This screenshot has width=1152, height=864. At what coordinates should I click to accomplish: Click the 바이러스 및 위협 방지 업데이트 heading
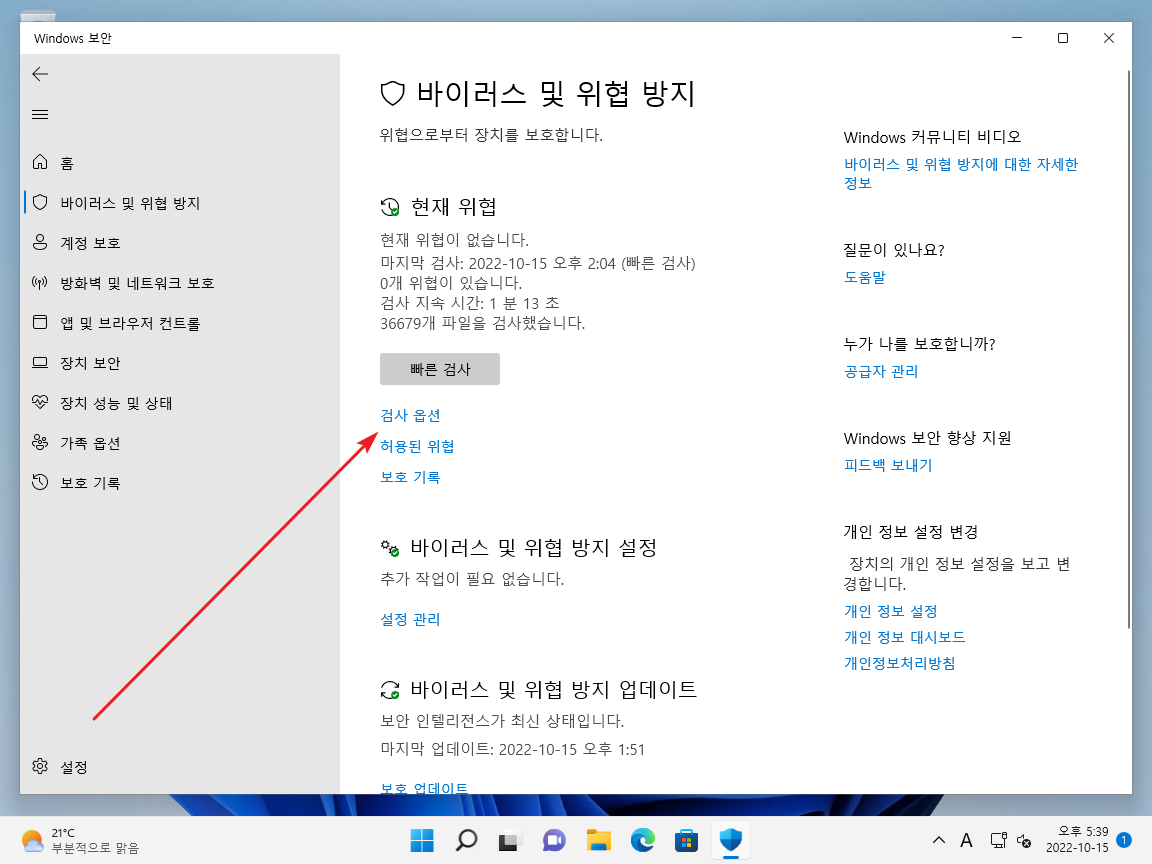tap(553, 689)
